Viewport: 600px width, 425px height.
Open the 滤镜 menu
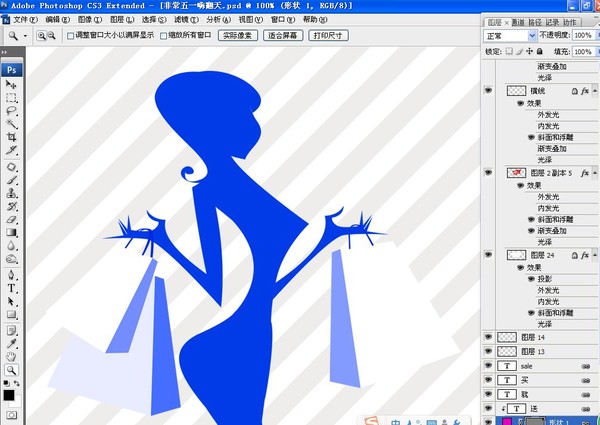coord(186,20)
